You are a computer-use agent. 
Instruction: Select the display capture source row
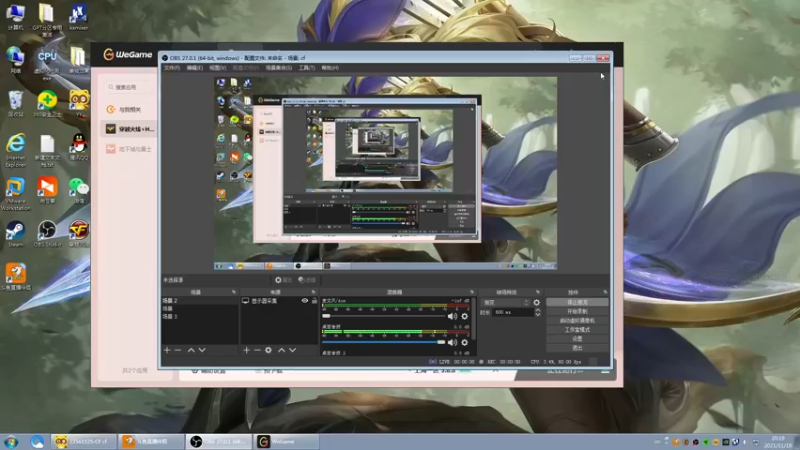pos(279,301)
